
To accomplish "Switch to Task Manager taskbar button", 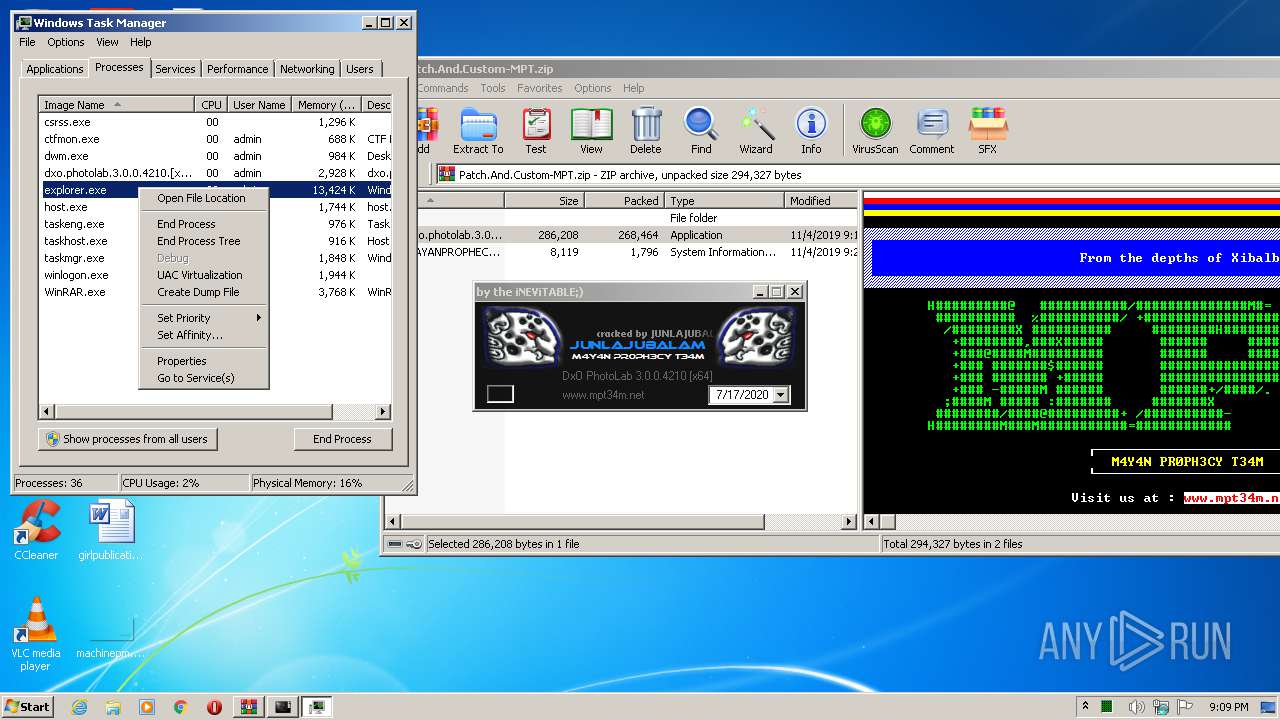I will [x=316, y=707].
